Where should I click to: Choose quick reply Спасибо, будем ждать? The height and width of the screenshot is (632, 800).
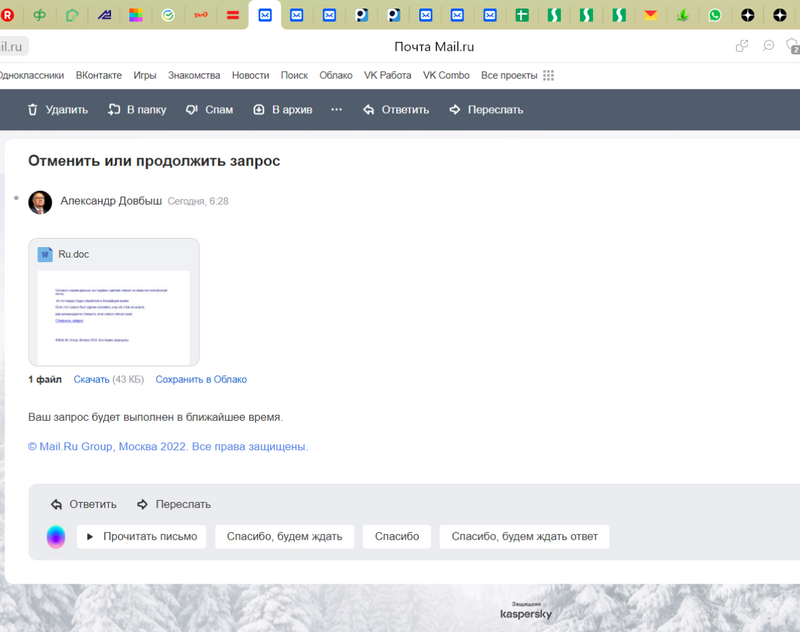tap(285, 537)
